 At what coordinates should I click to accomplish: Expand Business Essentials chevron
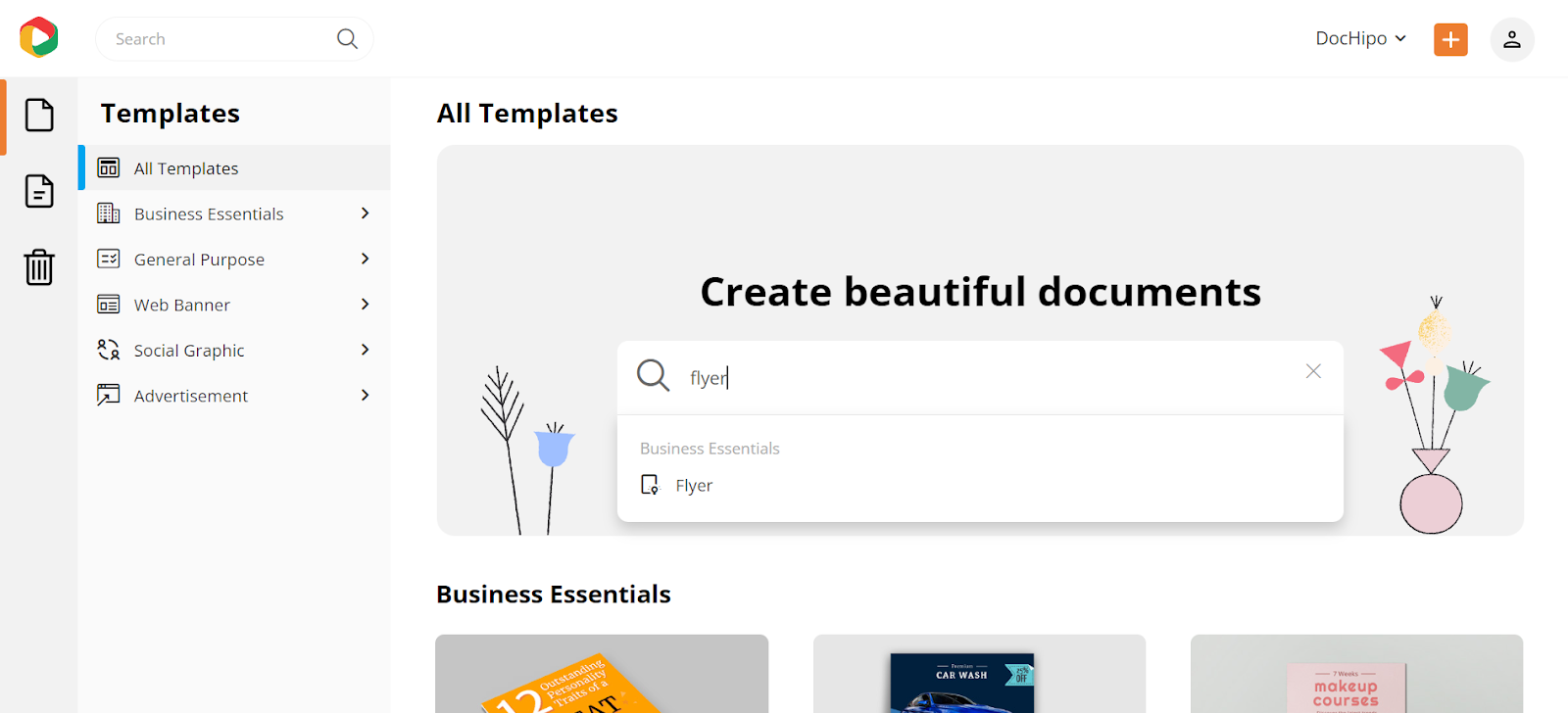tap(365, 214)
